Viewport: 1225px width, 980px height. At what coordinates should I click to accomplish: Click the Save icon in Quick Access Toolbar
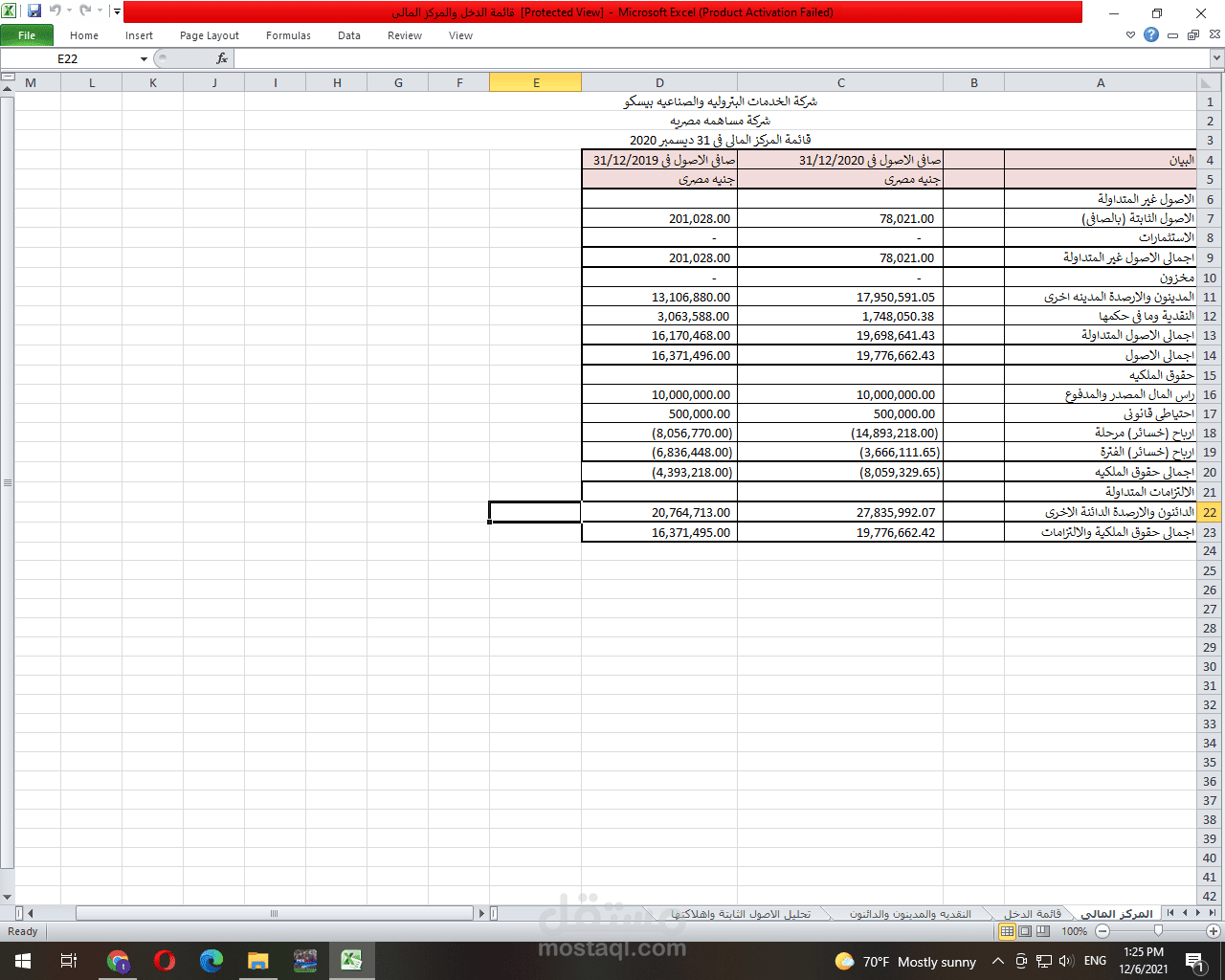click(x=34, y=11)
